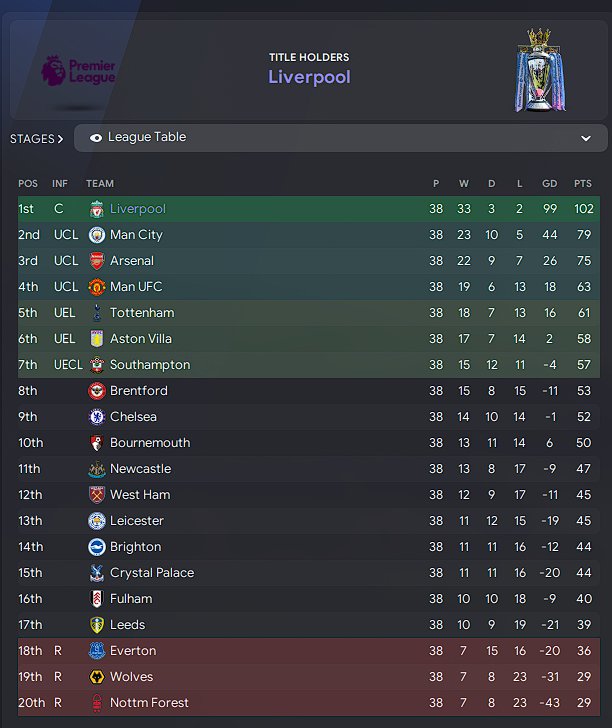612x728 pixels.
Task: Open the League Table stages dropdown
Action: [x=340, y=138]
